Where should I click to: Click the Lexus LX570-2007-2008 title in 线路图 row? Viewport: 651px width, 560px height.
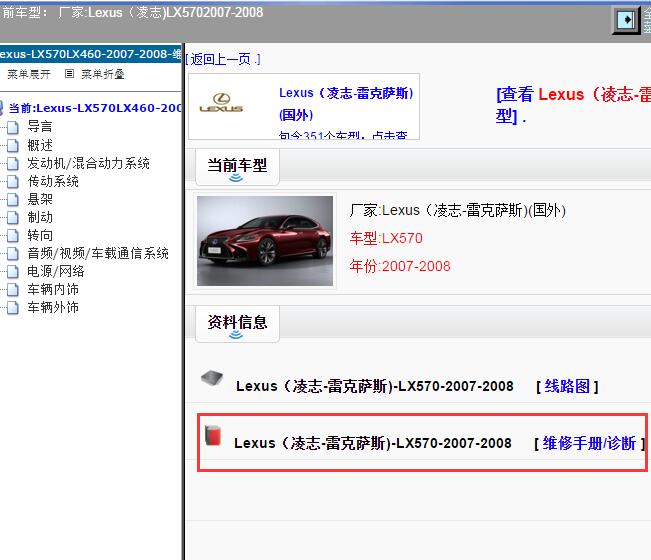pyautogui.click(x=375, y=386)
